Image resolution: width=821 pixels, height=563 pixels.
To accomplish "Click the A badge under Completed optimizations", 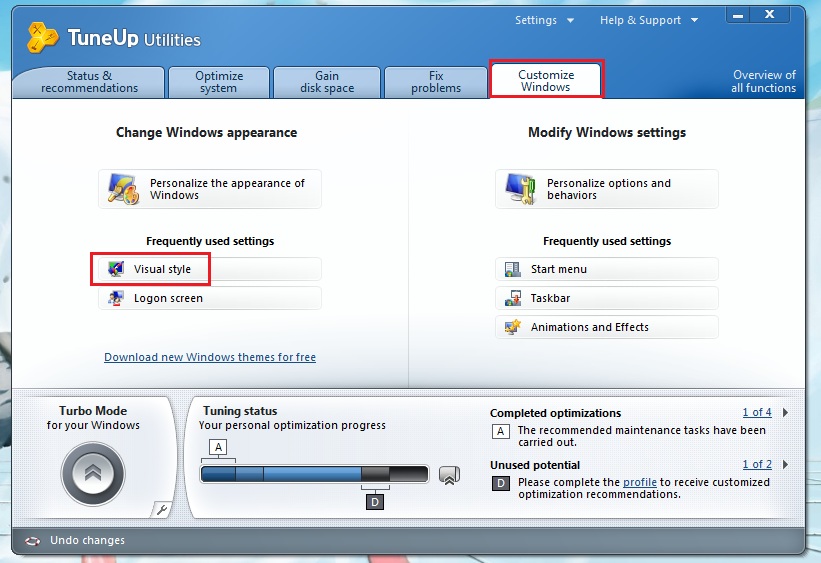I will pos(501,432).
